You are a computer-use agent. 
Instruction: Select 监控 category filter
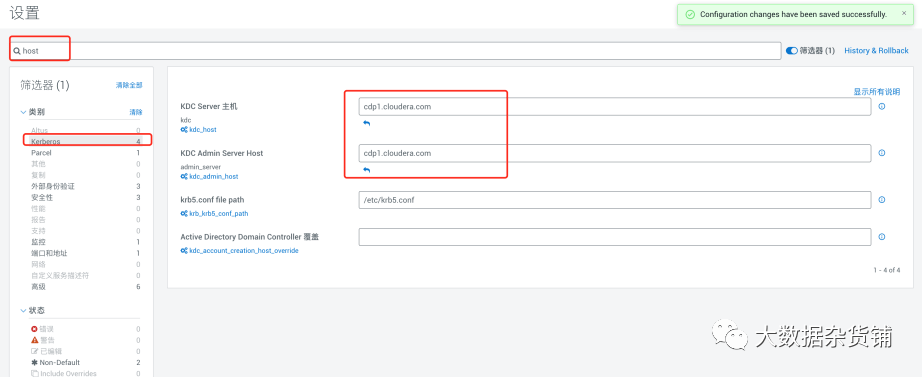tap(85, 242)
